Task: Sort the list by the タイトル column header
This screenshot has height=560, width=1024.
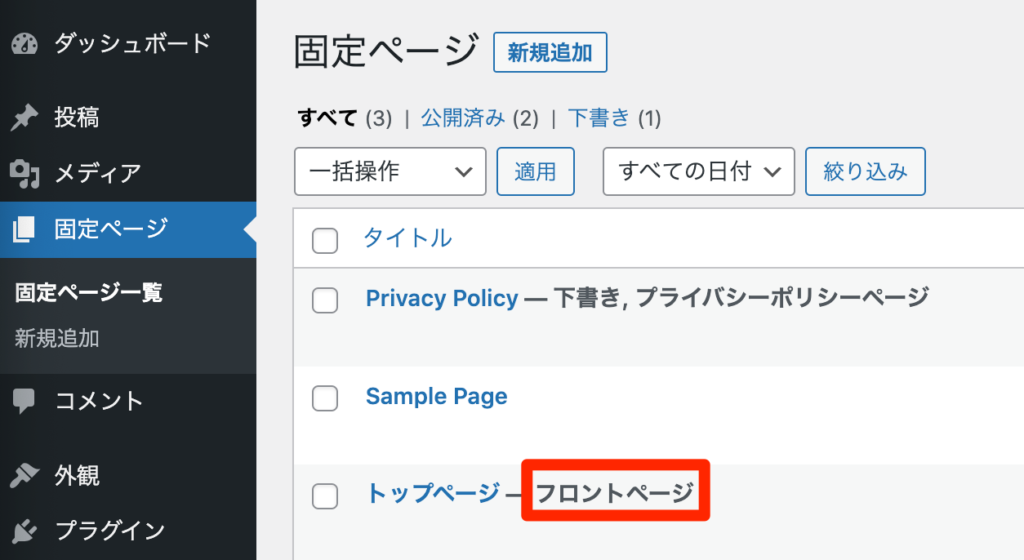Action: (407, 238)
